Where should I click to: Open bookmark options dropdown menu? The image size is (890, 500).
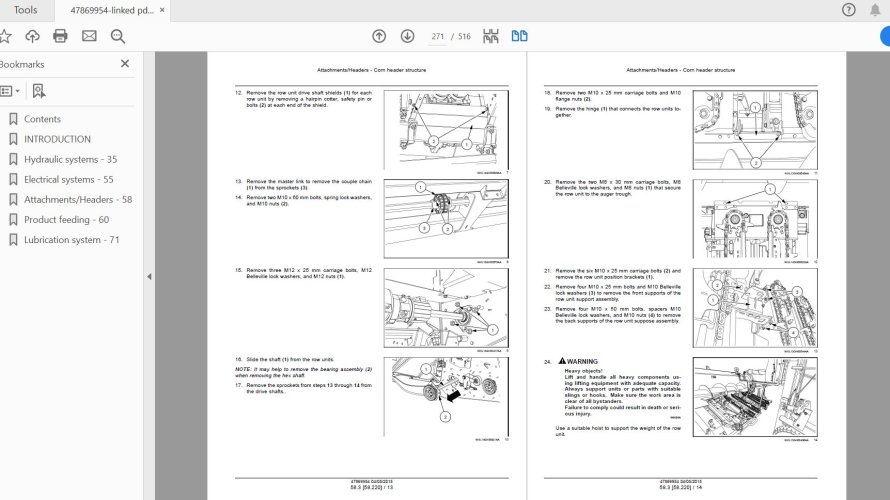[9, 91]
